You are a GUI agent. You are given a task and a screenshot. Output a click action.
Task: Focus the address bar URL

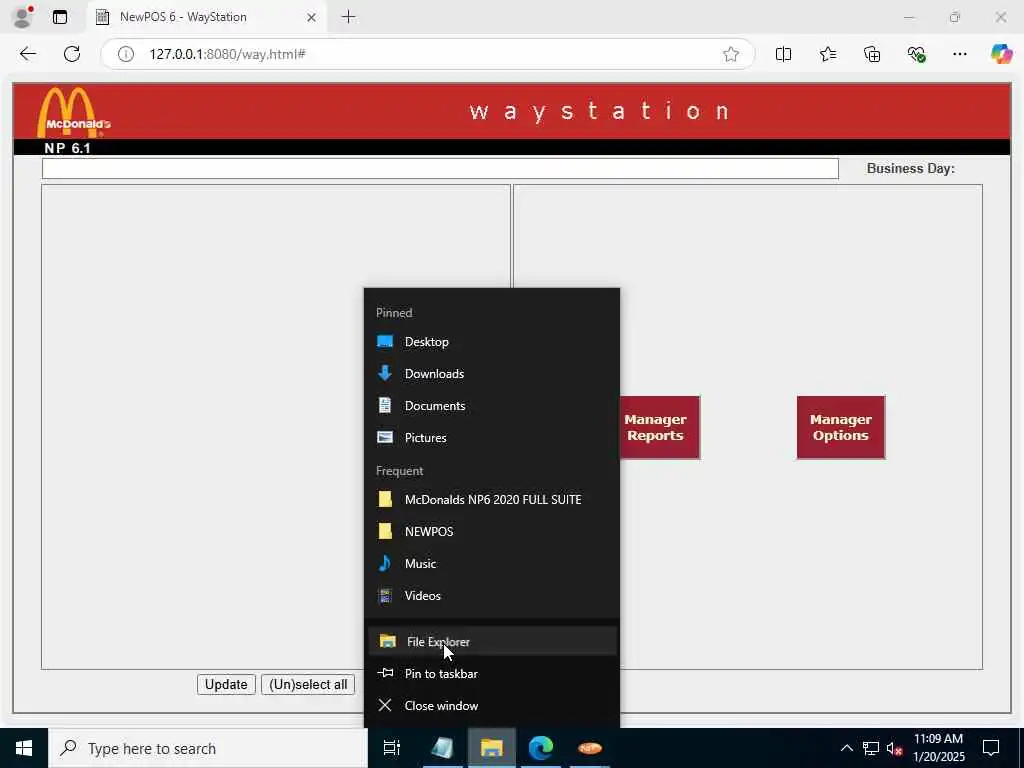(227, 54)
